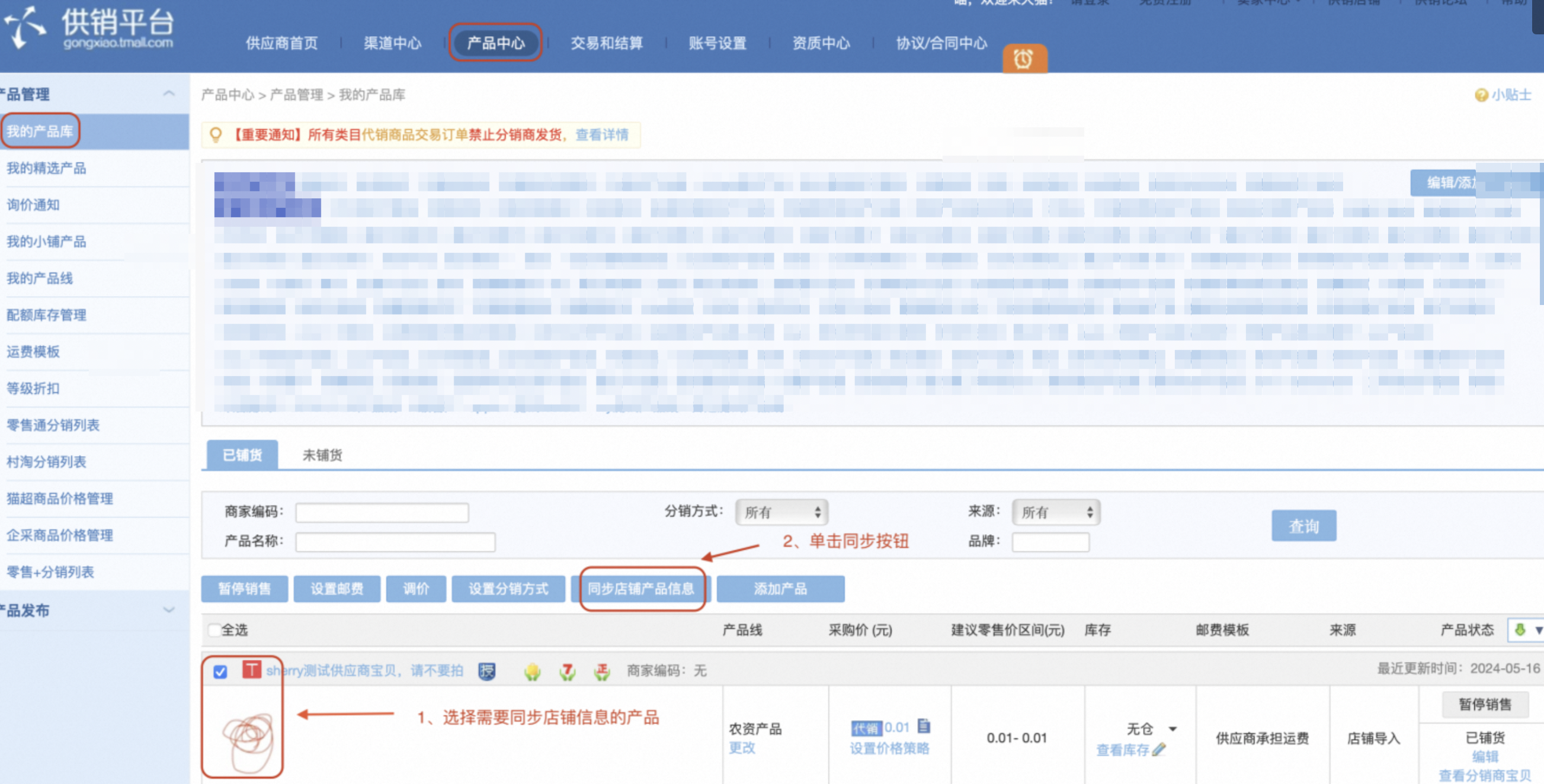Click the lightbulb icon beside 重要通知
Screen dimensions: 1544x784
(216, 135)
